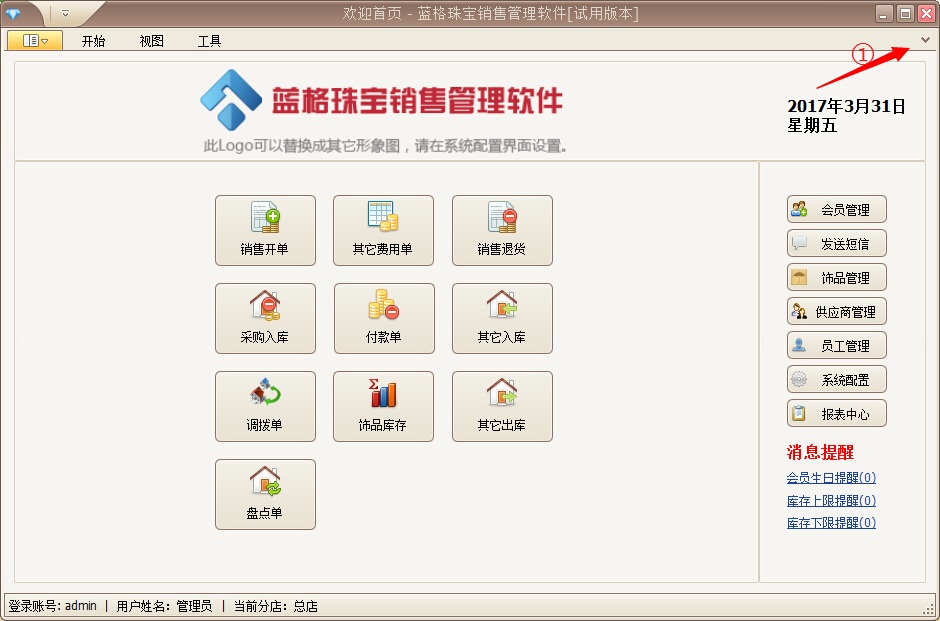Open the 调拨单 transfer order
This screenshot has height=621, width=940.
(265, 406)
